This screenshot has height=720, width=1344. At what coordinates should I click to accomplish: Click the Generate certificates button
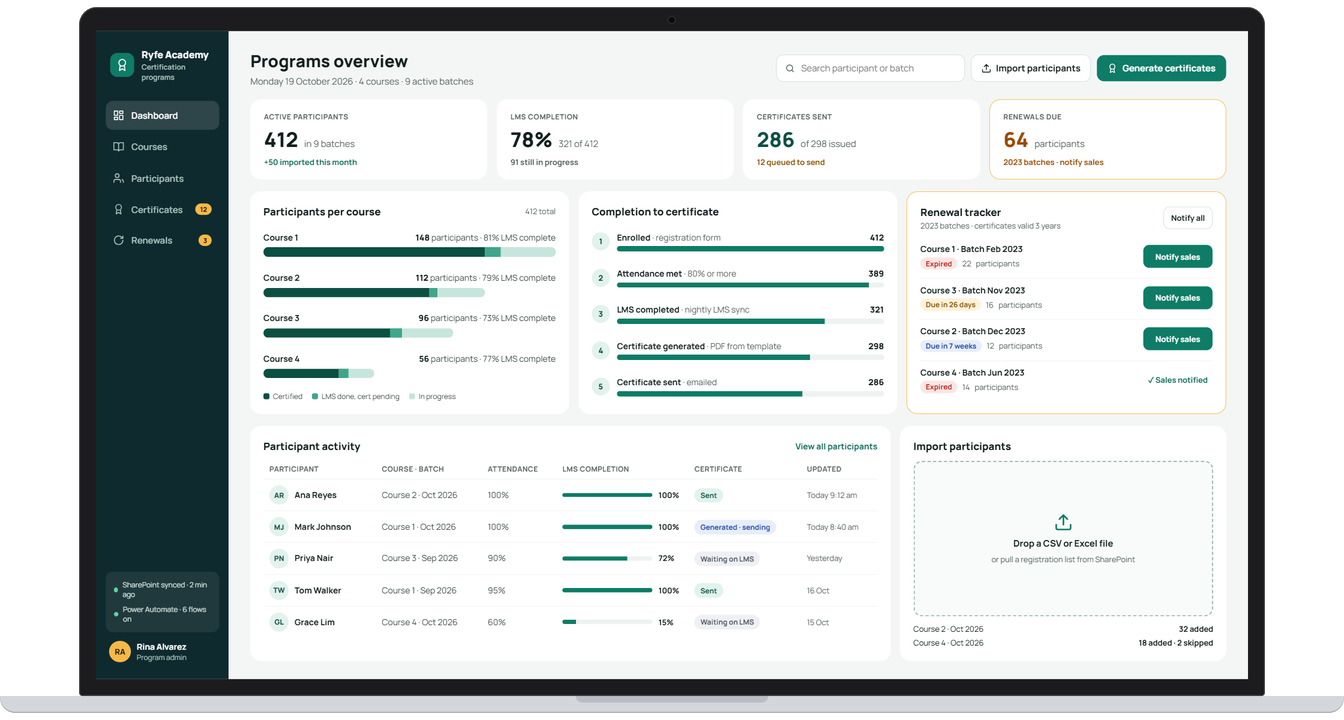coord(1161,68)
